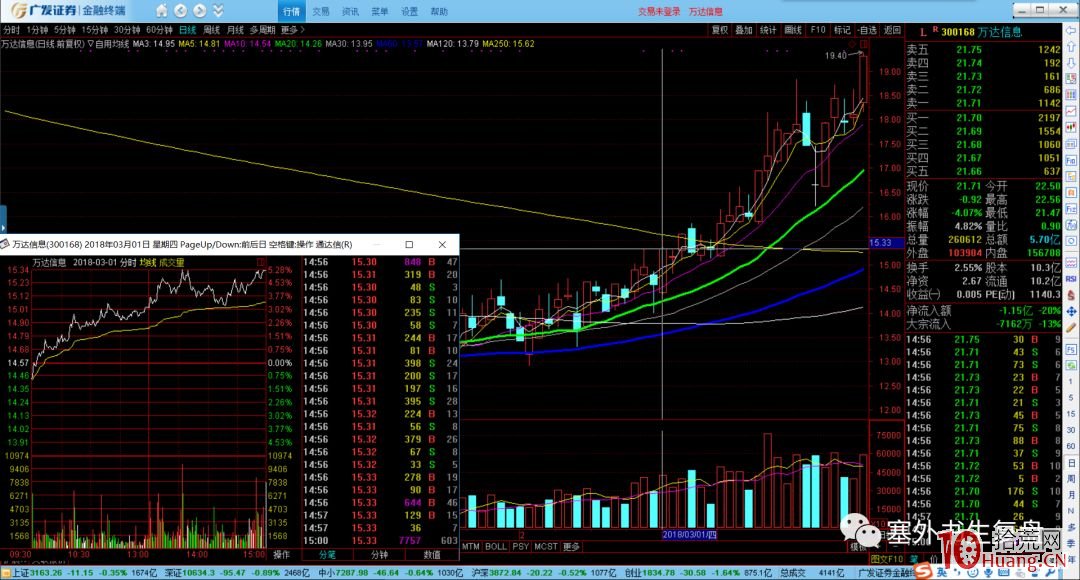Open the 菜单 menu
This screenshot has height=580, width=1080.
(x=380, y=12)
